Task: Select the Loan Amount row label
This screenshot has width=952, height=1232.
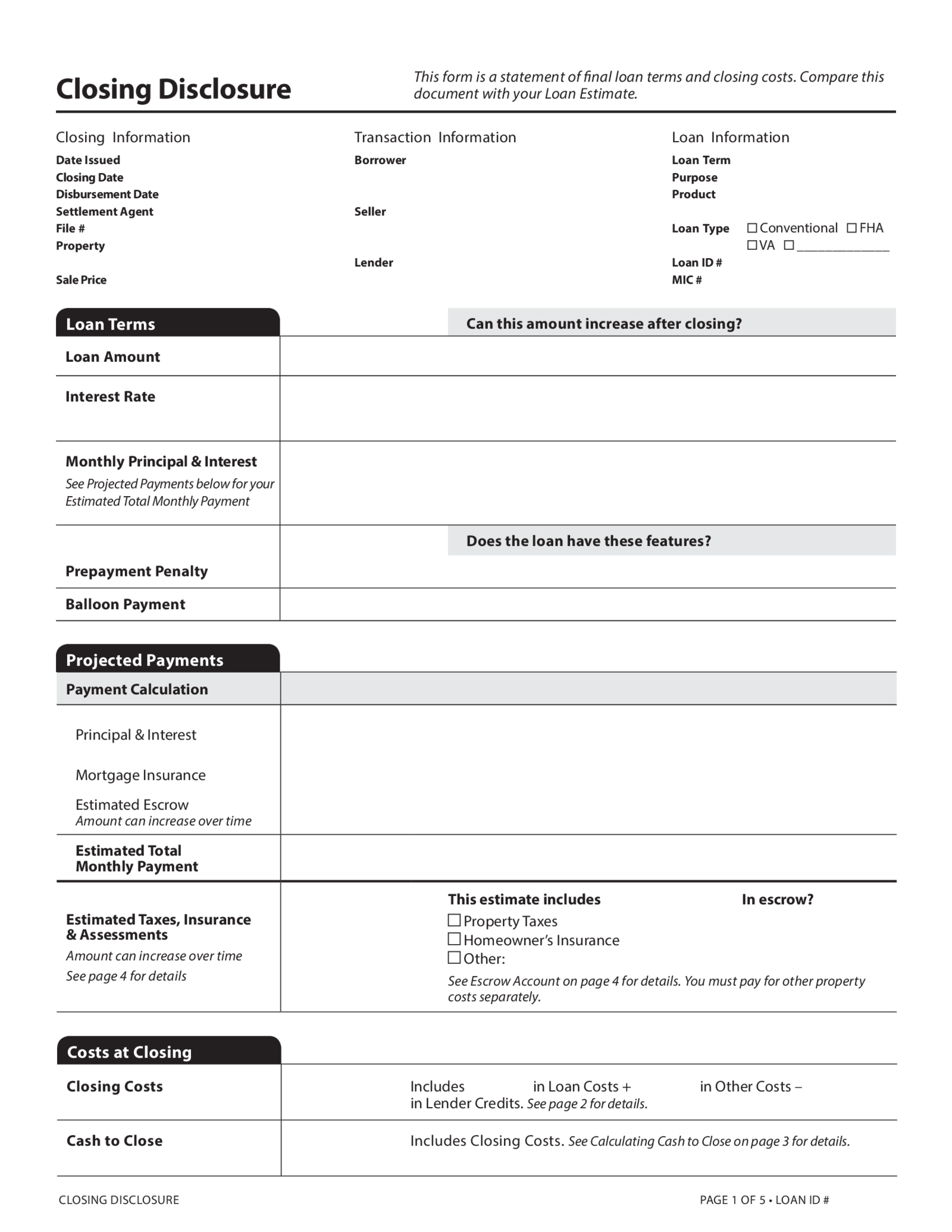Action: [112, 357]
